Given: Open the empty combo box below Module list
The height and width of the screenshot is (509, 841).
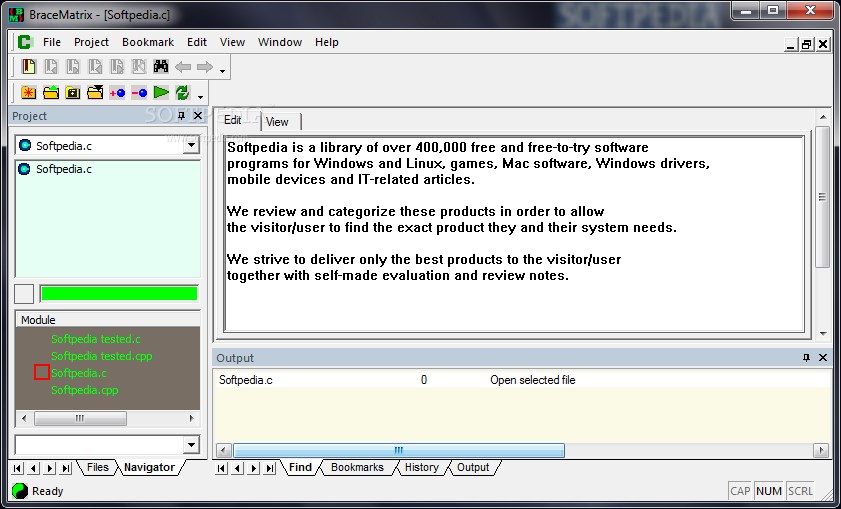Looking at the screenshot, I should point(191,445).
